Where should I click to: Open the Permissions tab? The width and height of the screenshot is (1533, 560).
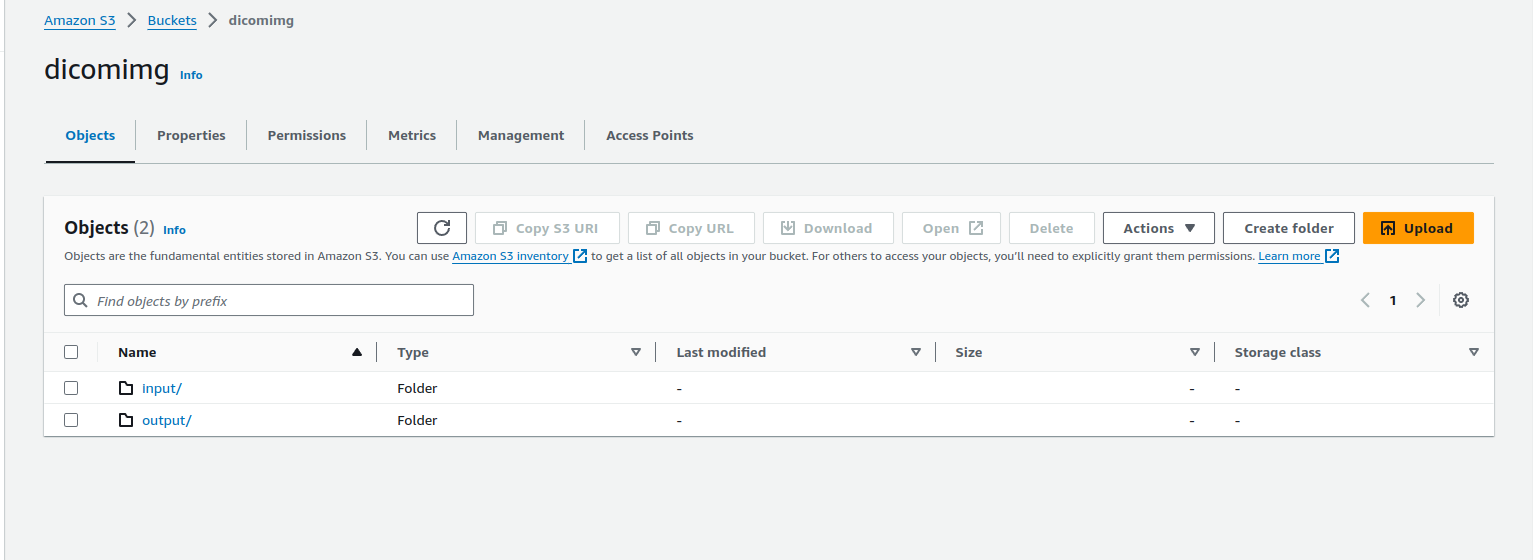307,135
